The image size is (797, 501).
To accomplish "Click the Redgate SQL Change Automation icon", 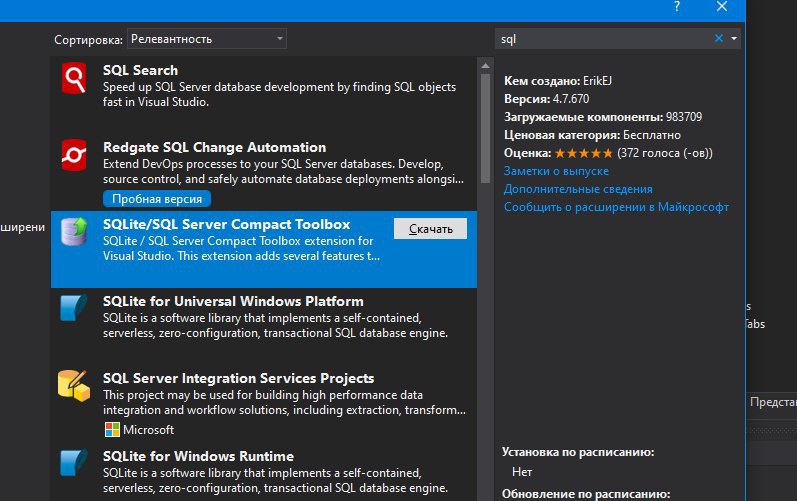I will click(x=74, y=155).
